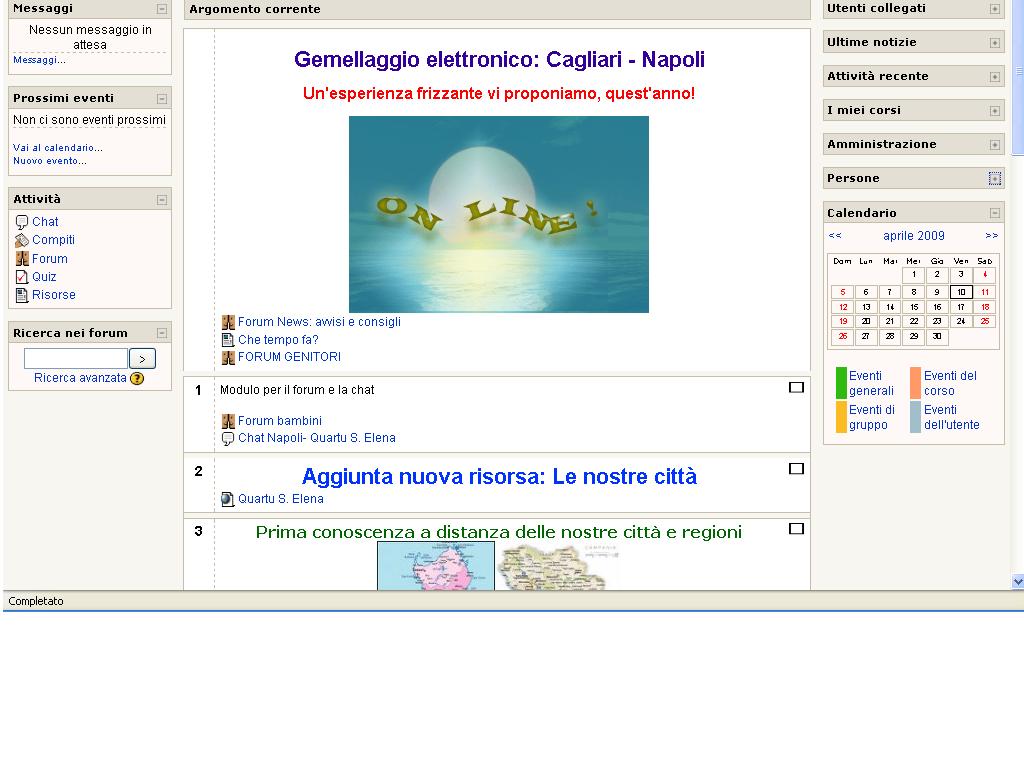1024x768 pixels.
Task: Collapse the Attività block
Action: (162, 200)
